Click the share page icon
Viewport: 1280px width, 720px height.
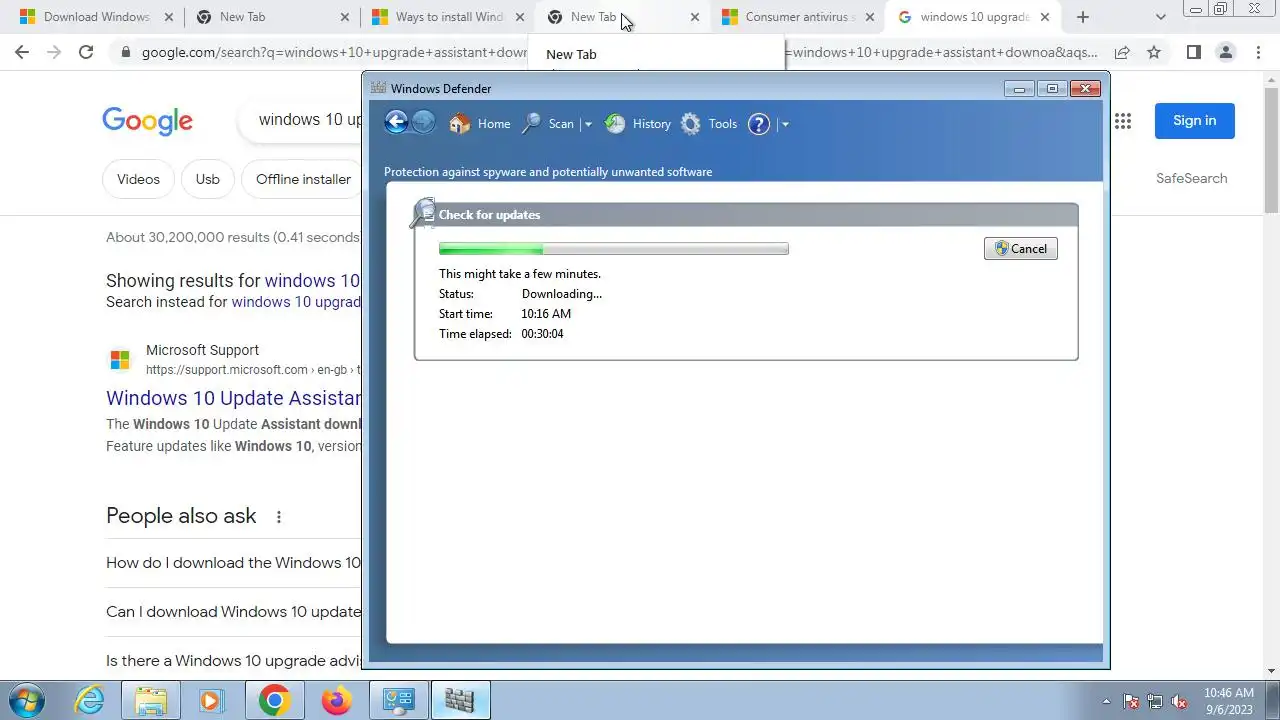1122,52
